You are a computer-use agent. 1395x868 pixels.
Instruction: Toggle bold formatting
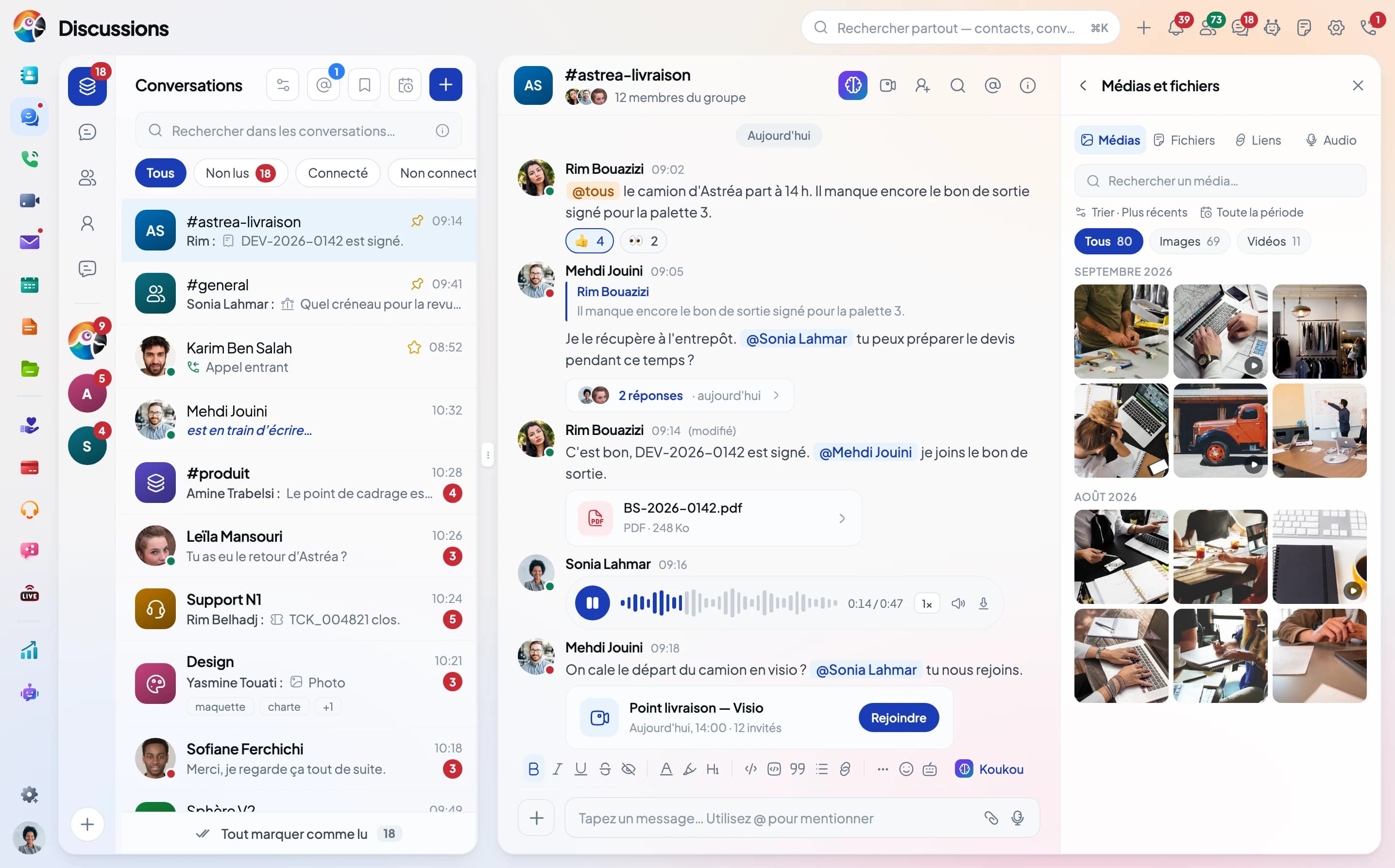click(x=533, y=768)
